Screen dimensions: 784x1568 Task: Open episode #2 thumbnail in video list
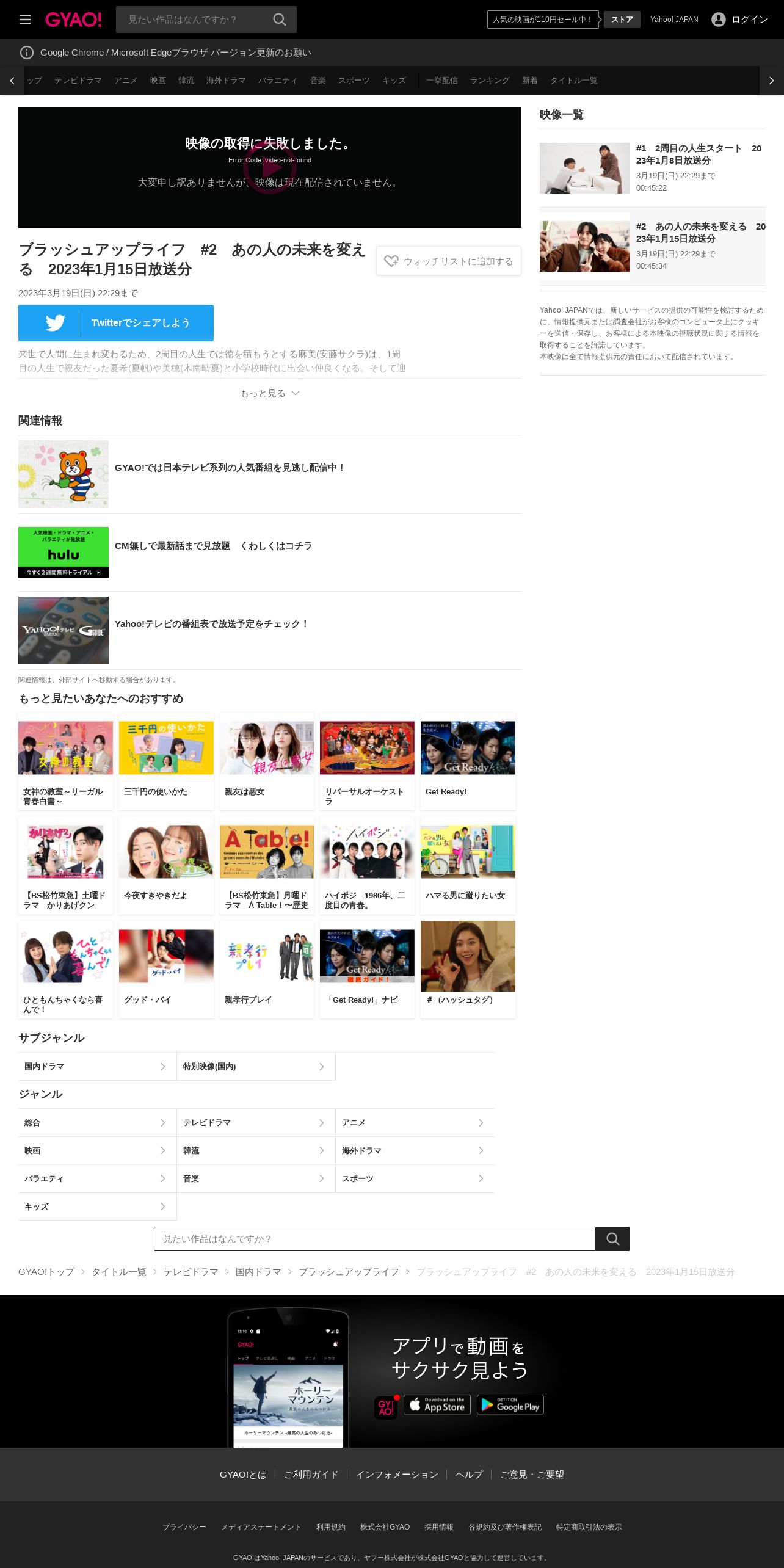tap(585, 246)
